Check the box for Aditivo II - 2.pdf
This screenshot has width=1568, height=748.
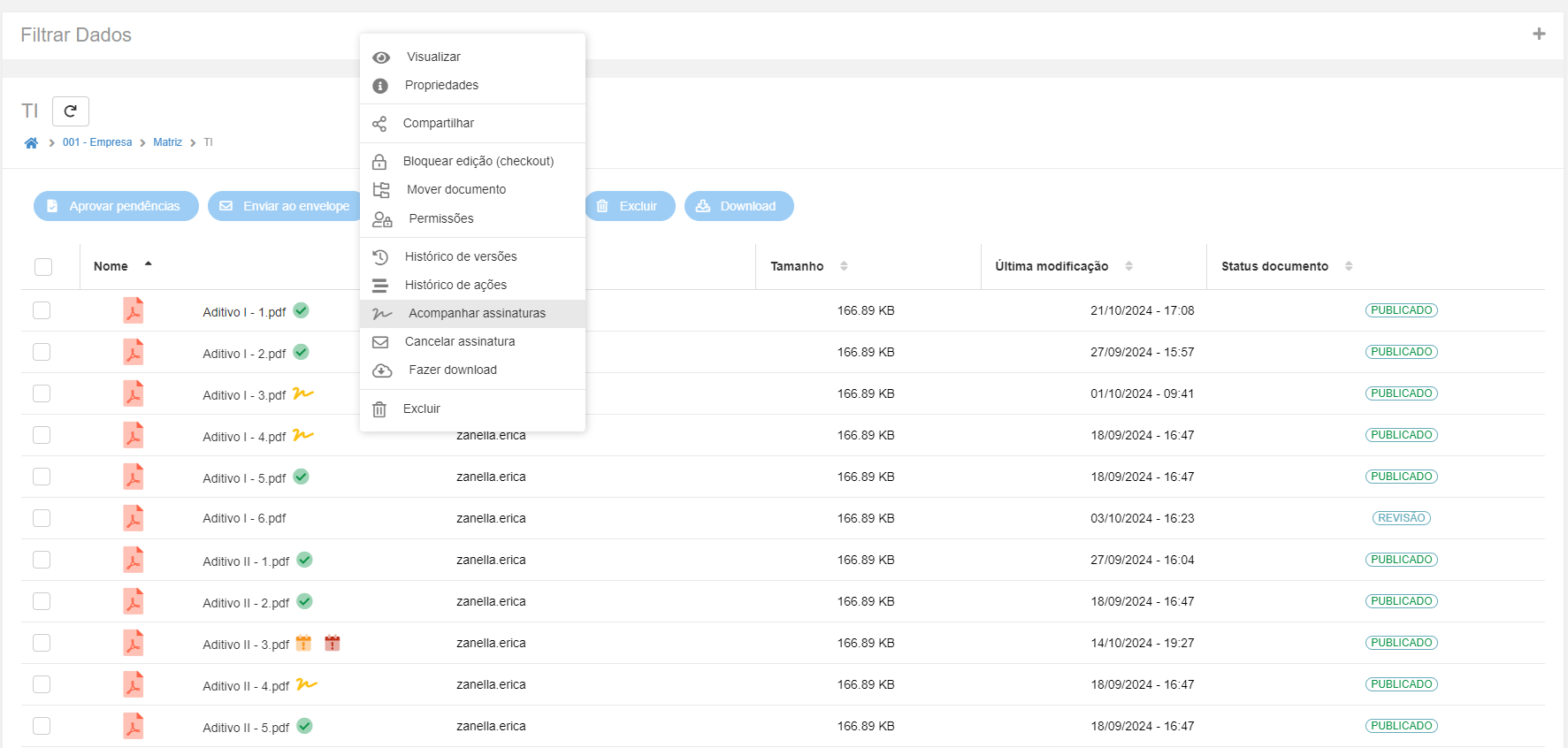(42, 601)
